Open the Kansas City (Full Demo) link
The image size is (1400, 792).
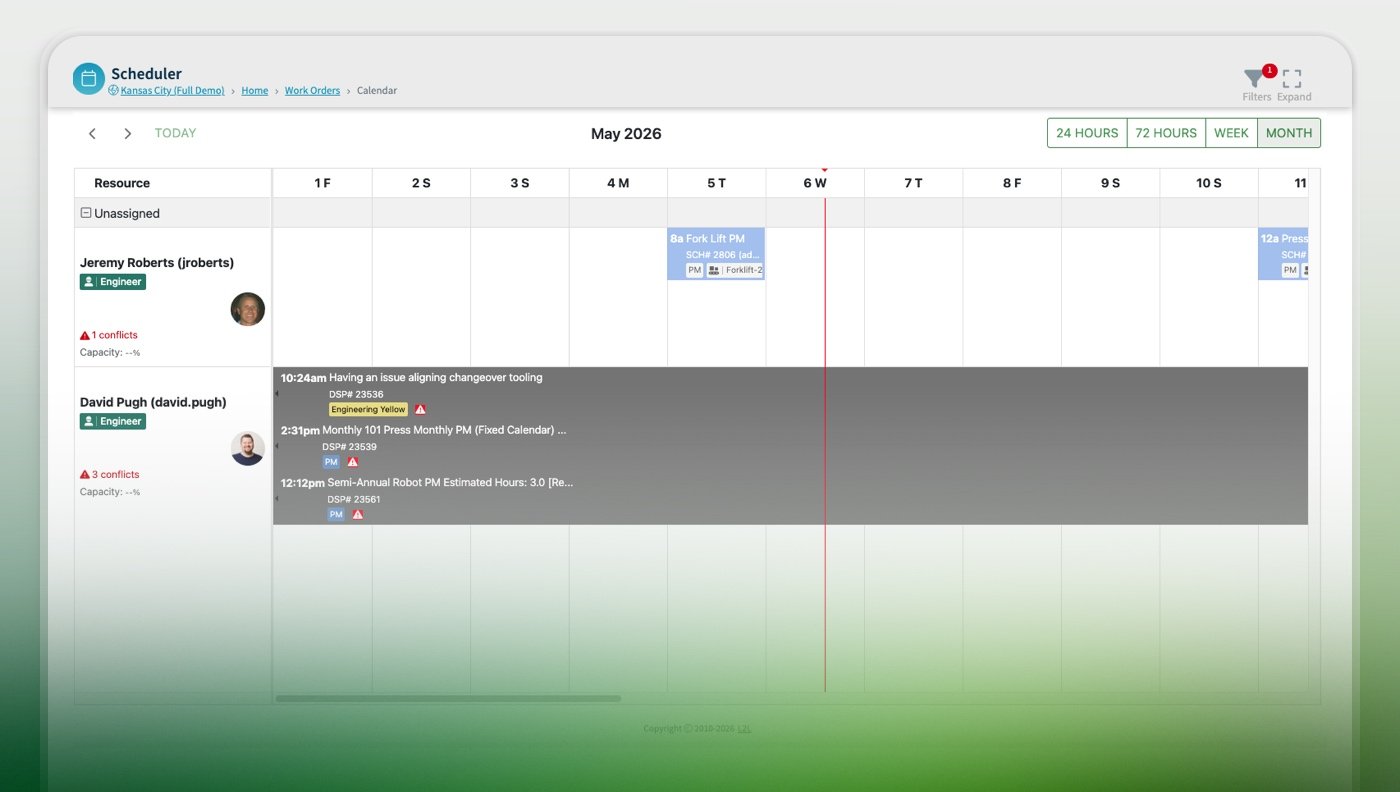pyautogui.click(x=172, y=90)
